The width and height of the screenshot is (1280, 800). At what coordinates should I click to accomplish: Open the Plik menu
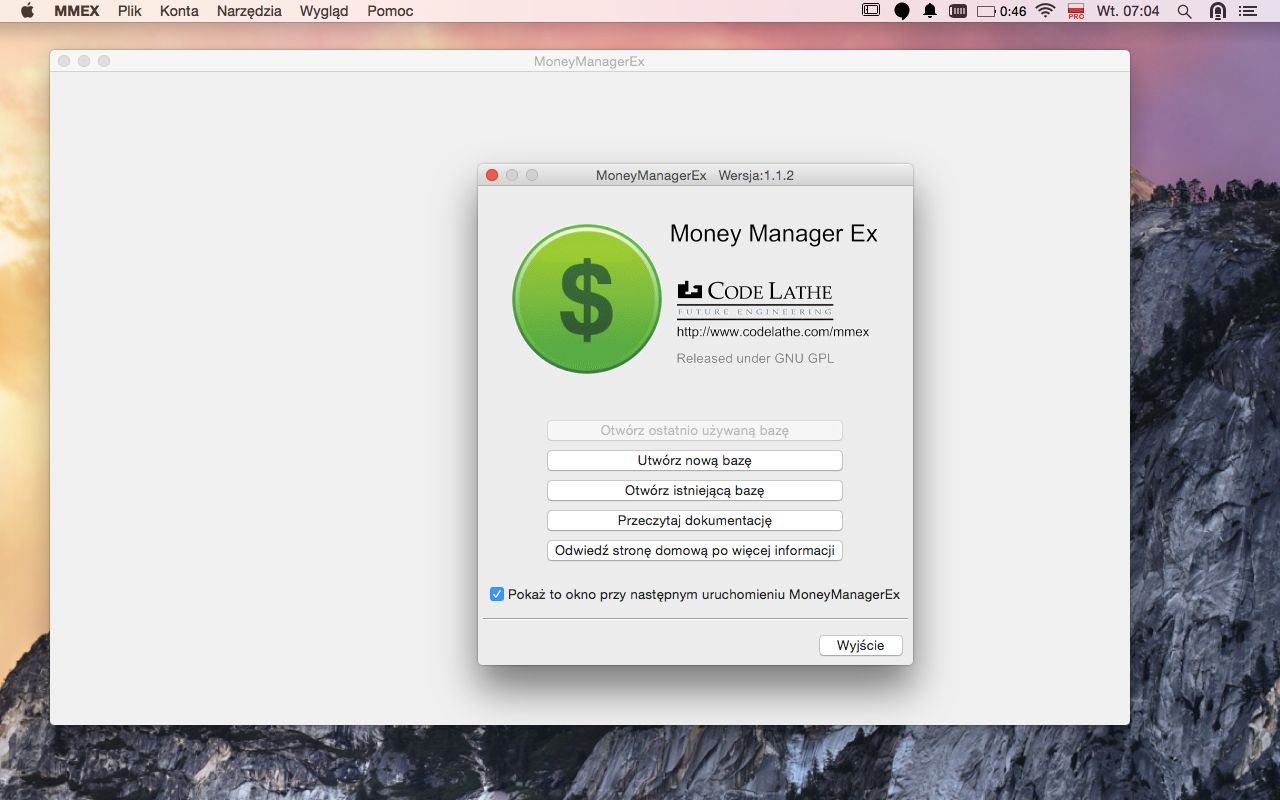pyautogui.click(x=129, y=11)
